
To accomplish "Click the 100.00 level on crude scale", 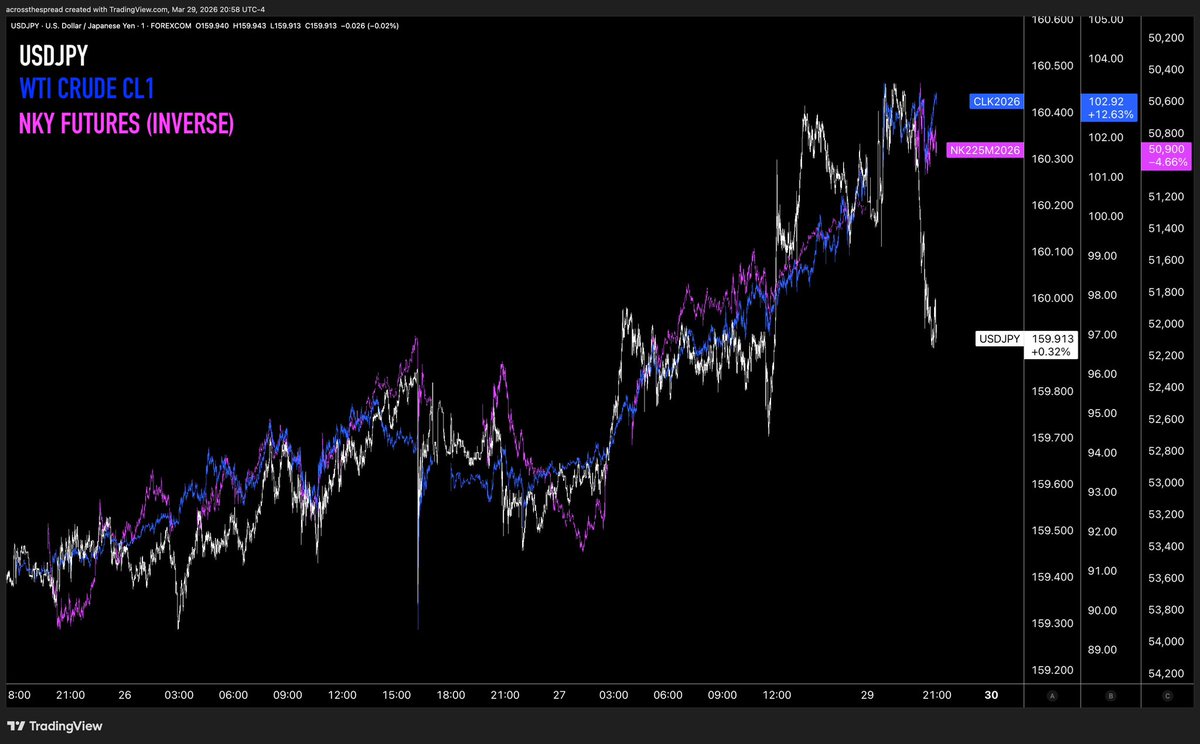I will pyautogui.click(x=1106, y=216).
